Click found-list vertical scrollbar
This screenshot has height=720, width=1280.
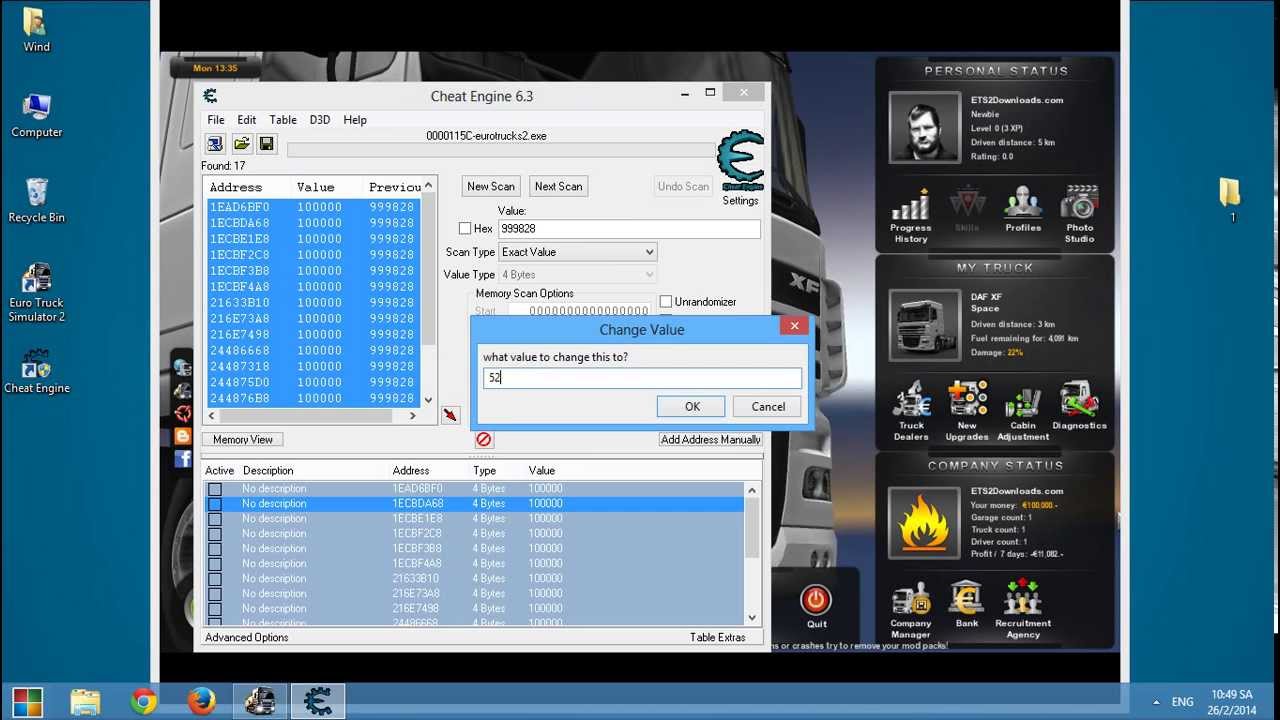pyautogui.click(x=429, y=293)
